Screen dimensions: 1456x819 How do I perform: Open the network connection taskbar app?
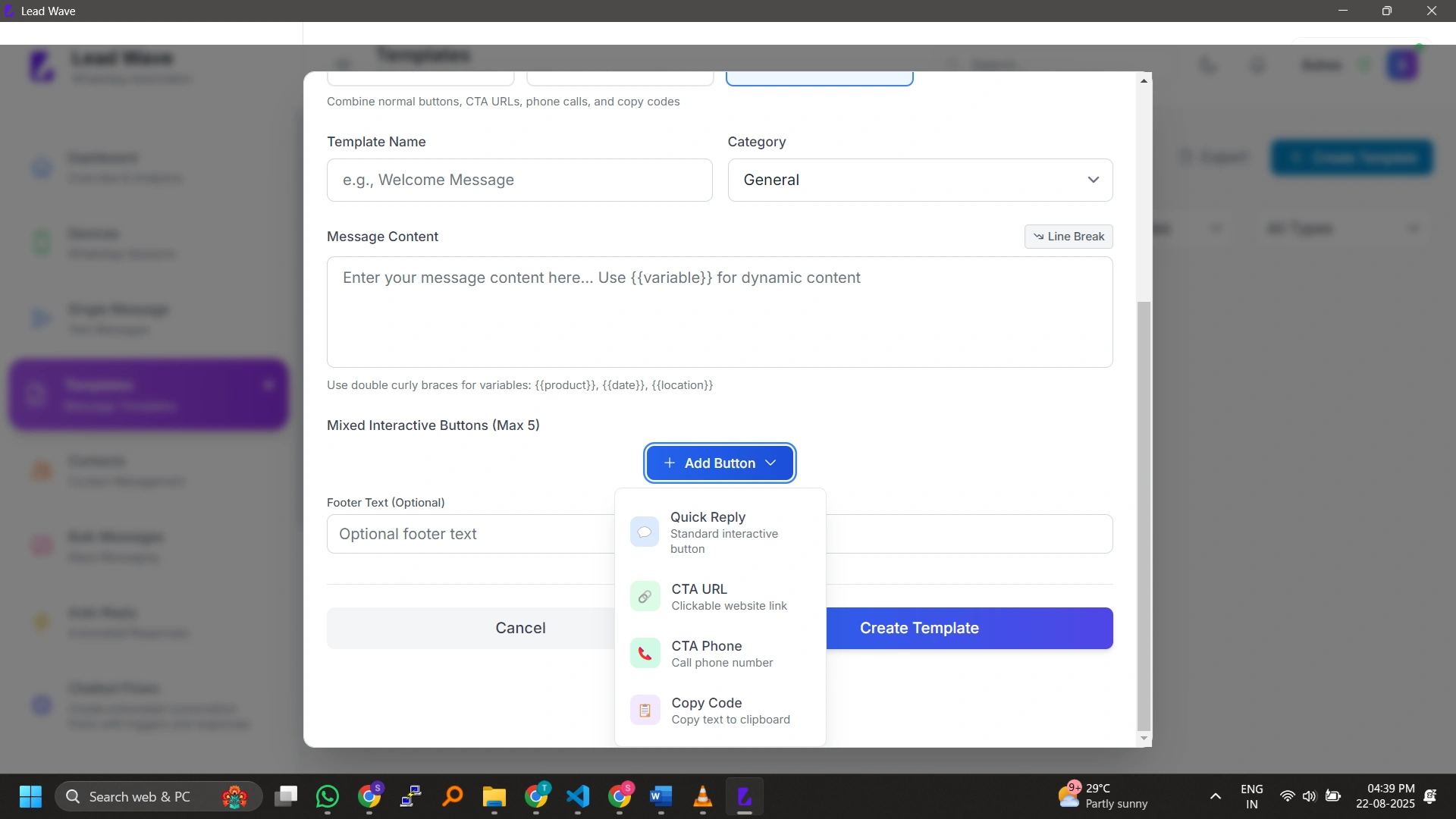click(x=411, y=796)
